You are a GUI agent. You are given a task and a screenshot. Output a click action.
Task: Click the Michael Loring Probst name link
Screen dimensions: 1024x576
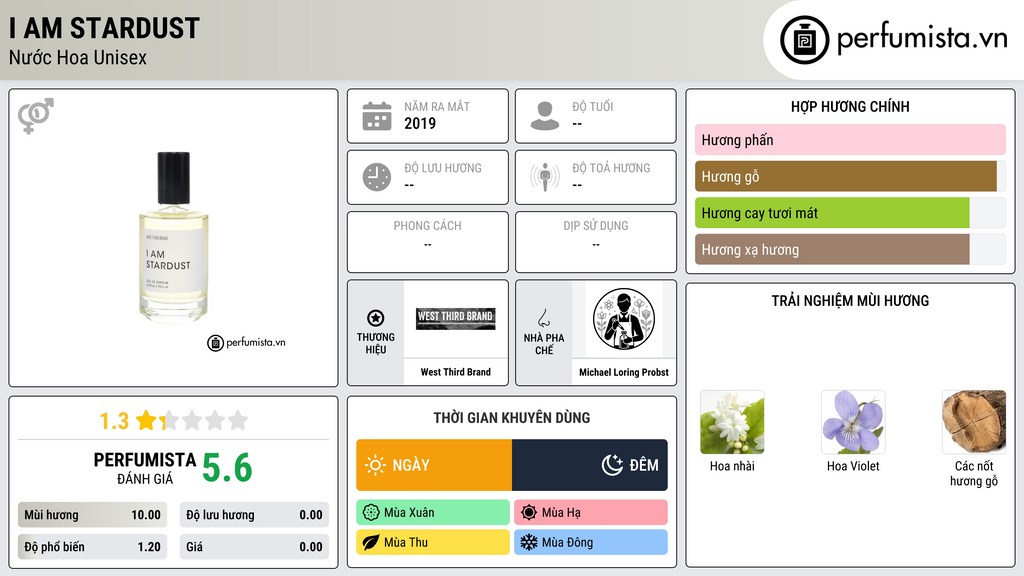[x=624, y=372]
